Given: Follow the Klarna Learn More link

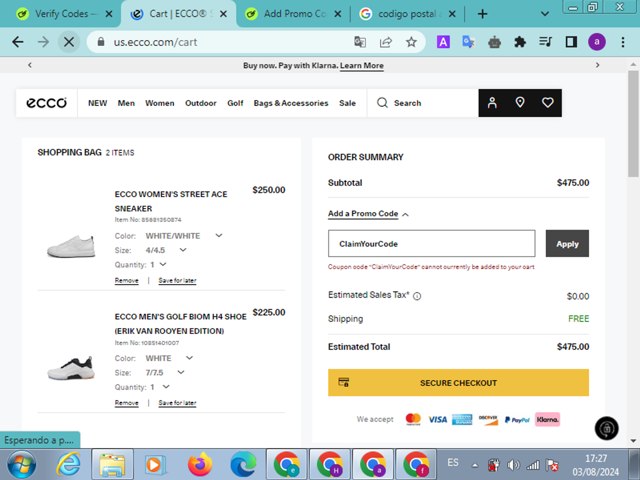Looking at the screenshot, I should [362, 66].
